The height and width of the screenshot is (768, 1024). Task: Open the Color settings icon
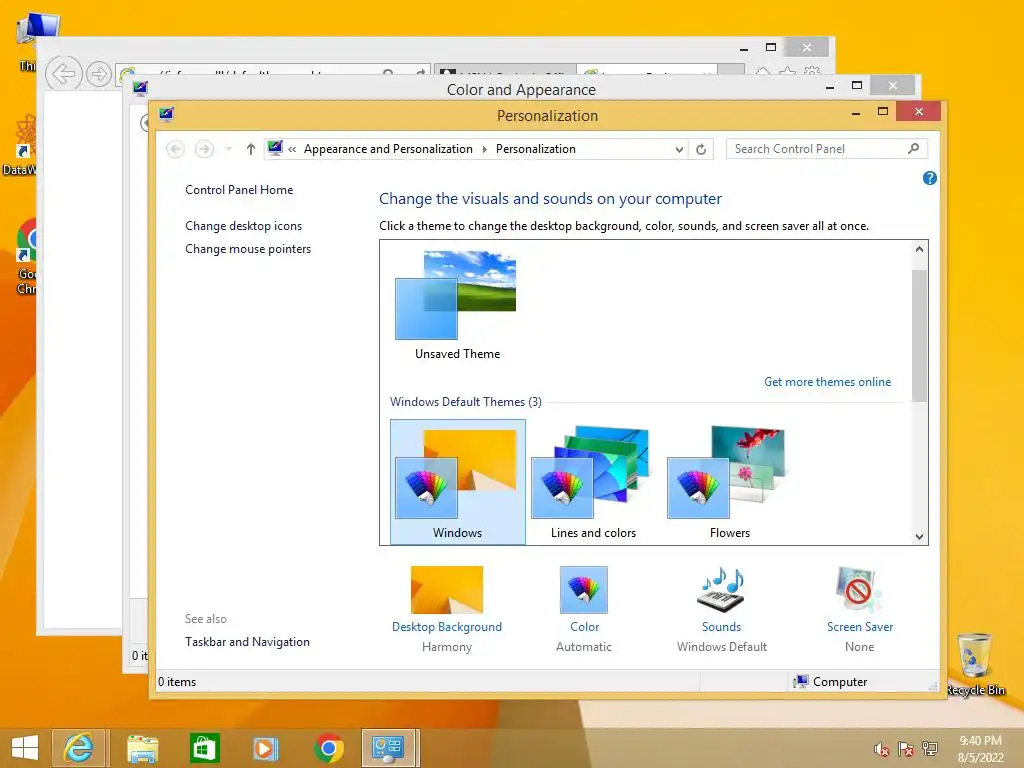point(584,589)
